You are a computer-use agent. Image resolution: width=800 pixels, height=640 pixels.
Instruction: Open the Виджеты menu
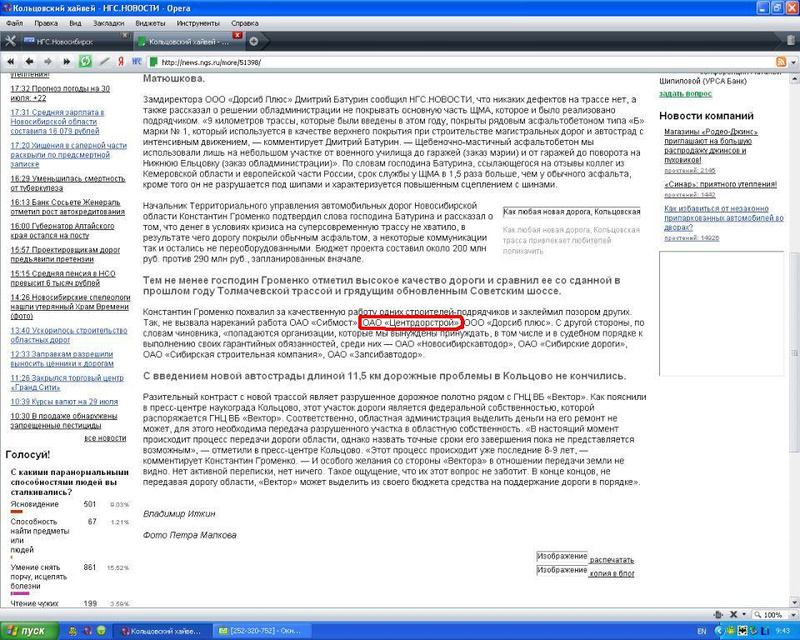click(x=150, y=23)
